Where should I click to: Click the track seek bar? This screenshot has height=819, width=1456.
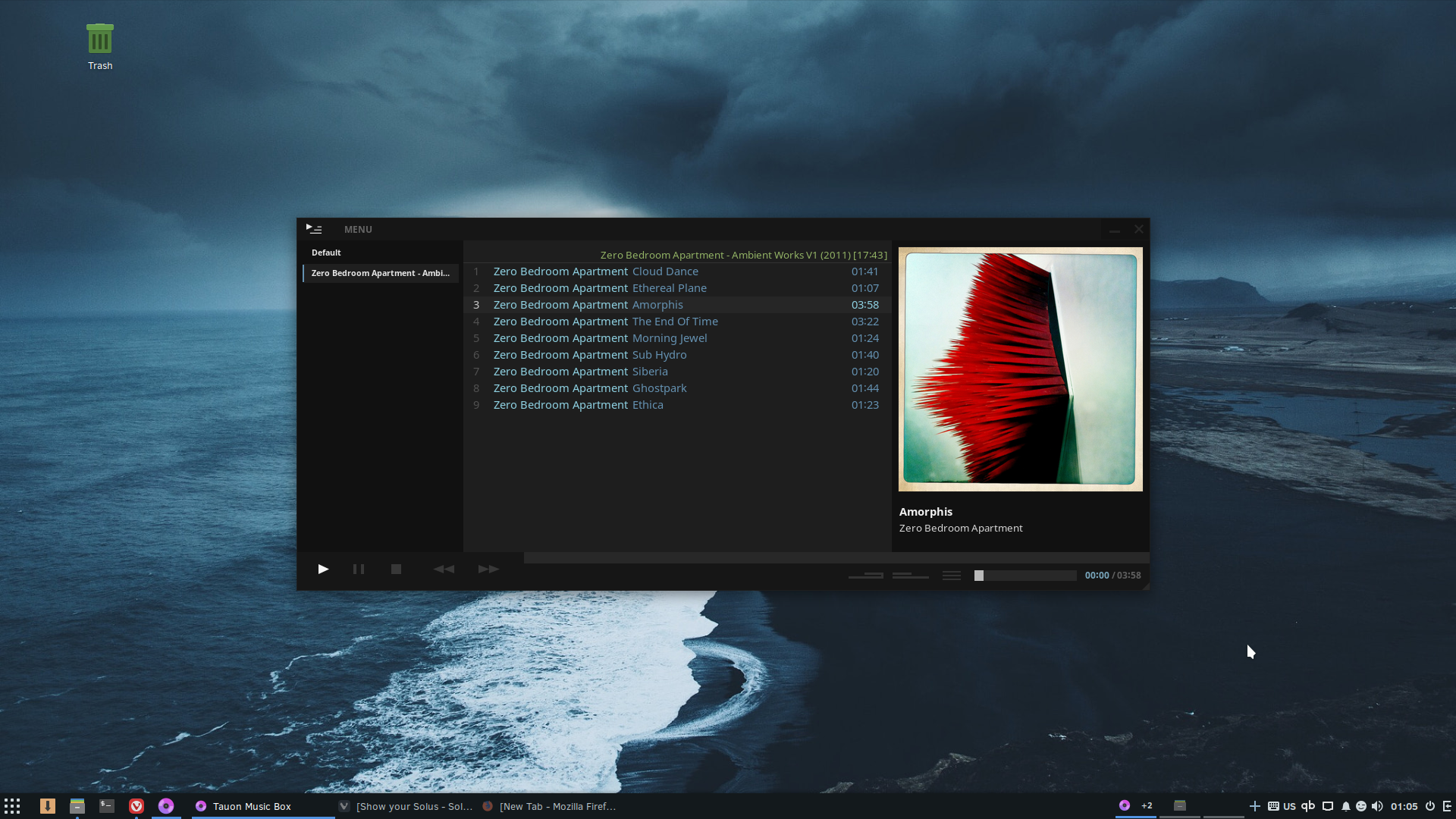[836, 558]
